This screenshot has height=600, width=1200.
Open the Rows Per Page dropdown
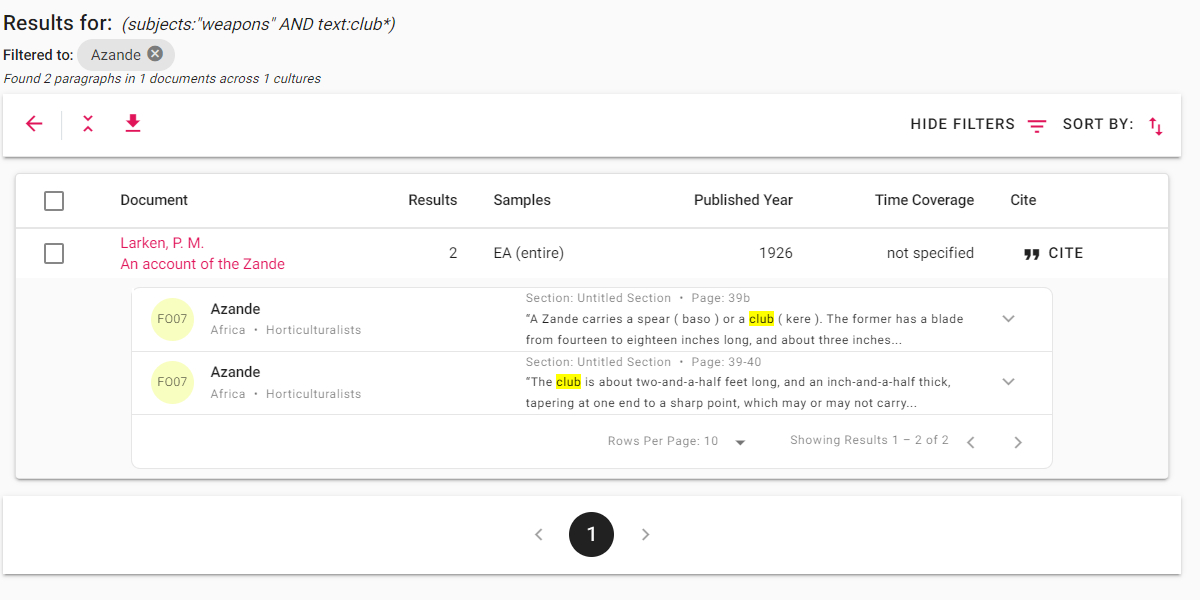pyautogui.click(x=740, y=442)
